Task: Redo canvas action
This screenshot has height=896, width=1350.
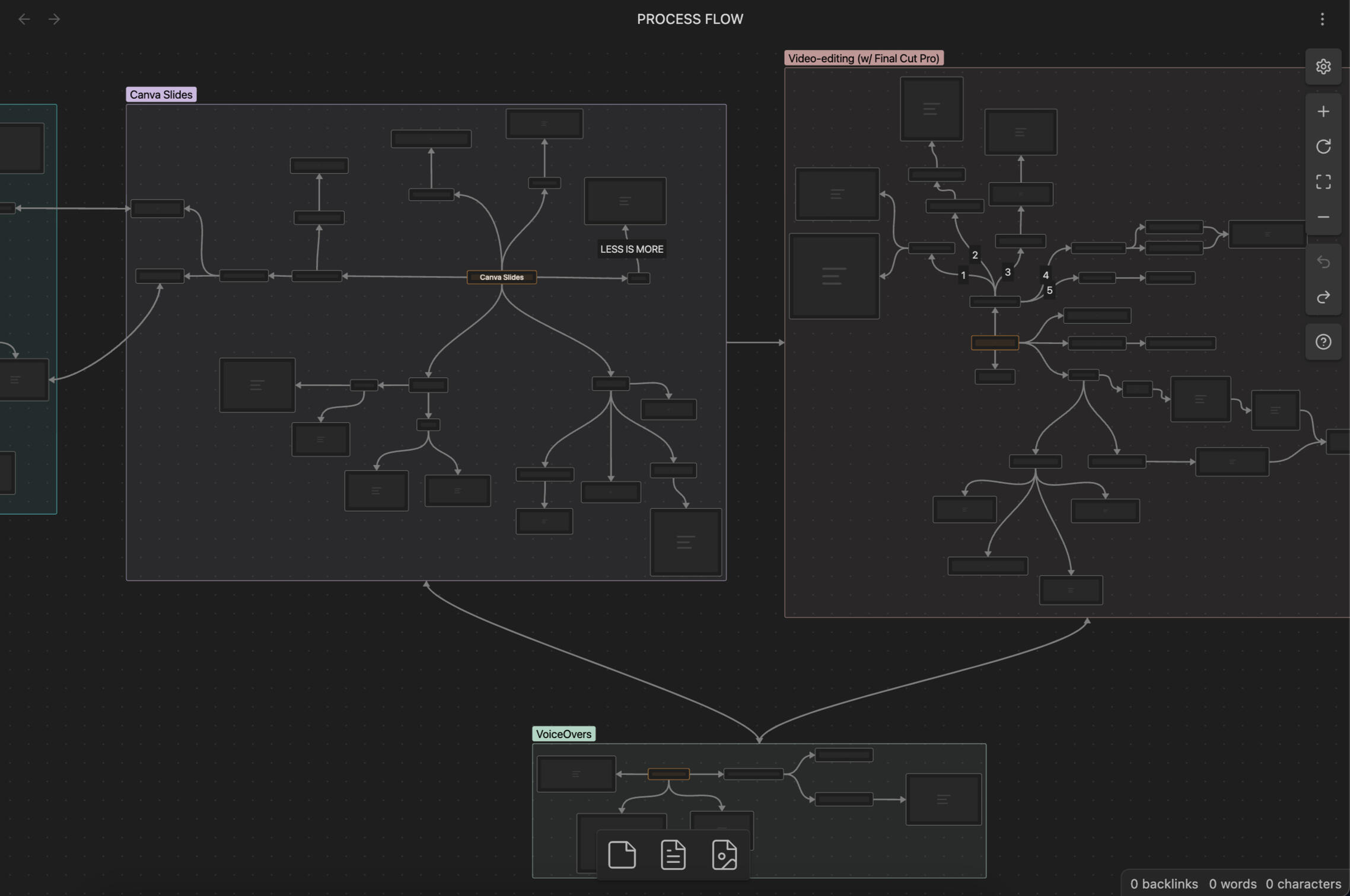Action: tap(1323, 296)
